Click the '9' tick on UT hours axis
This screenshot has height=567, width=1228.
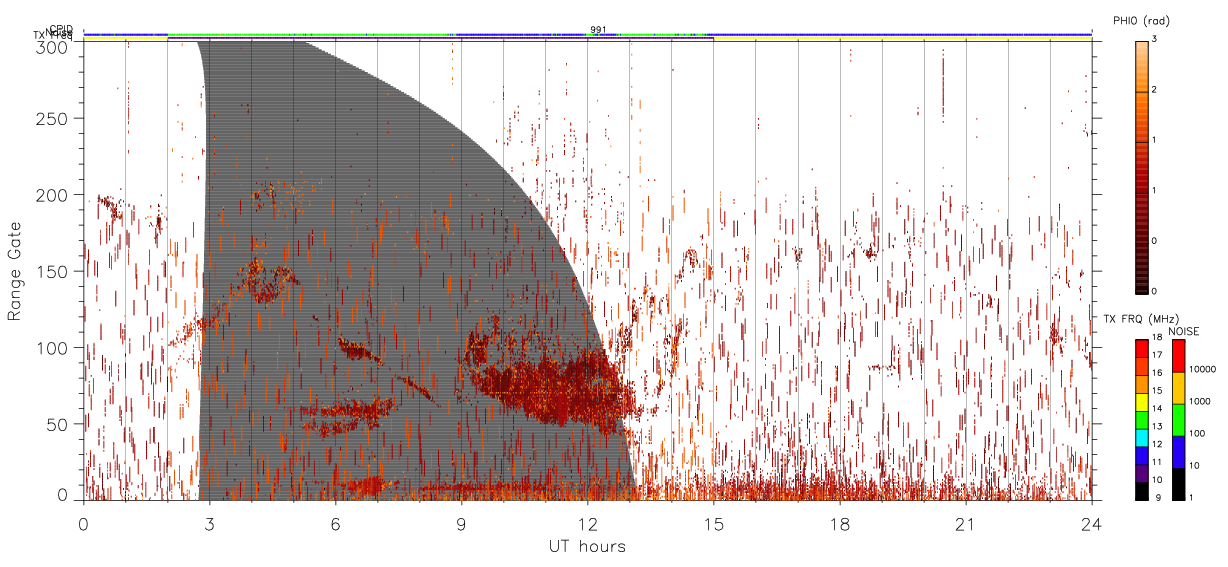tap(461, 523)
